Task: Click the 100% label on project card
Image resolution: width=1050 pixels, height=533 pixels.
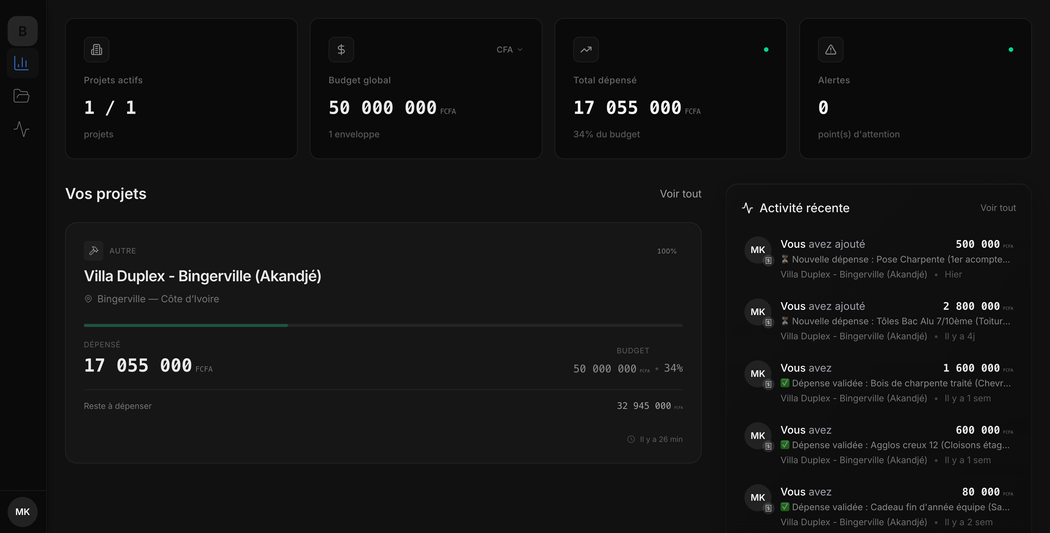Action: (x=666, y=251)
